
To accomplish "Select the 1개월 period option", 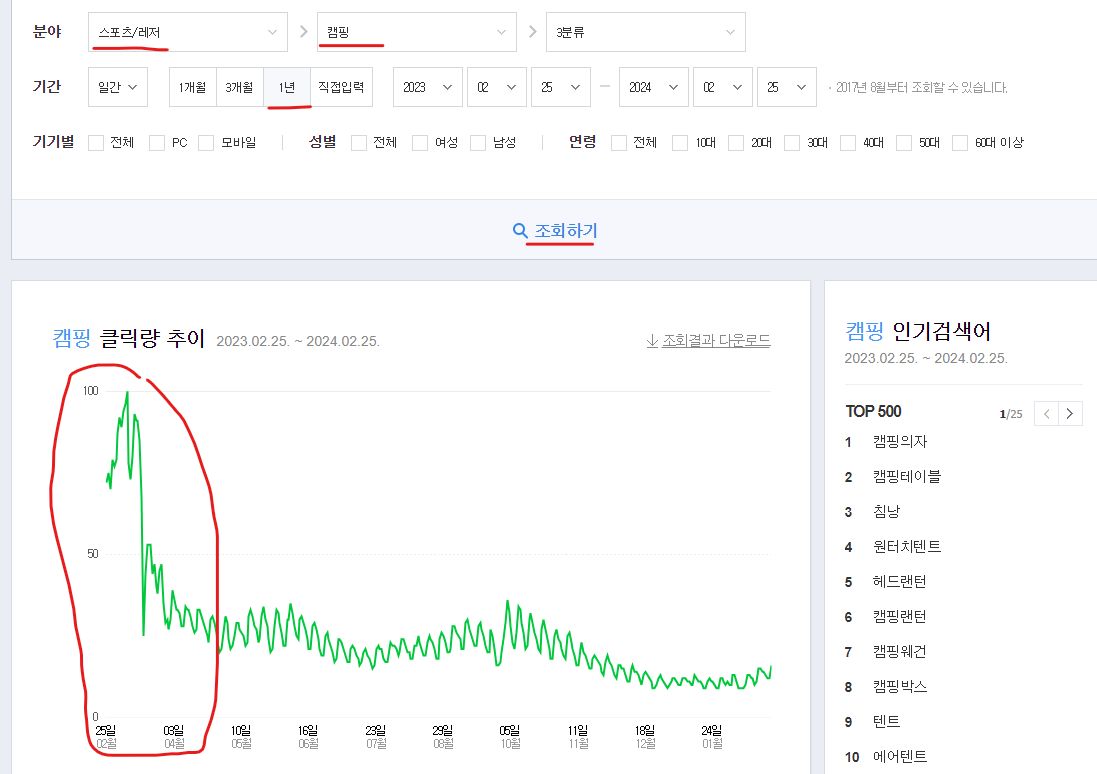I will click(x=192, y=87).
